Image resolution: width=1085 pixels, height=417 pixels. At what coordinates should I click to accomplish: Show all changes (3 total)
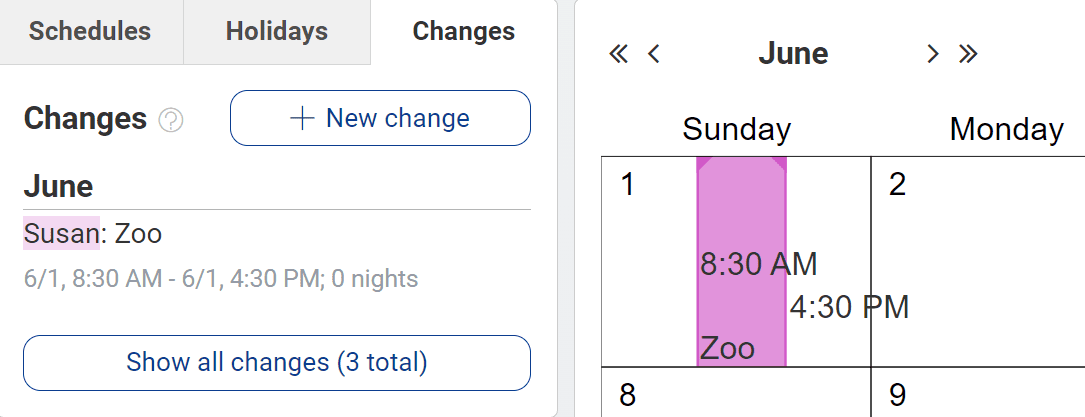coord(277,362)
